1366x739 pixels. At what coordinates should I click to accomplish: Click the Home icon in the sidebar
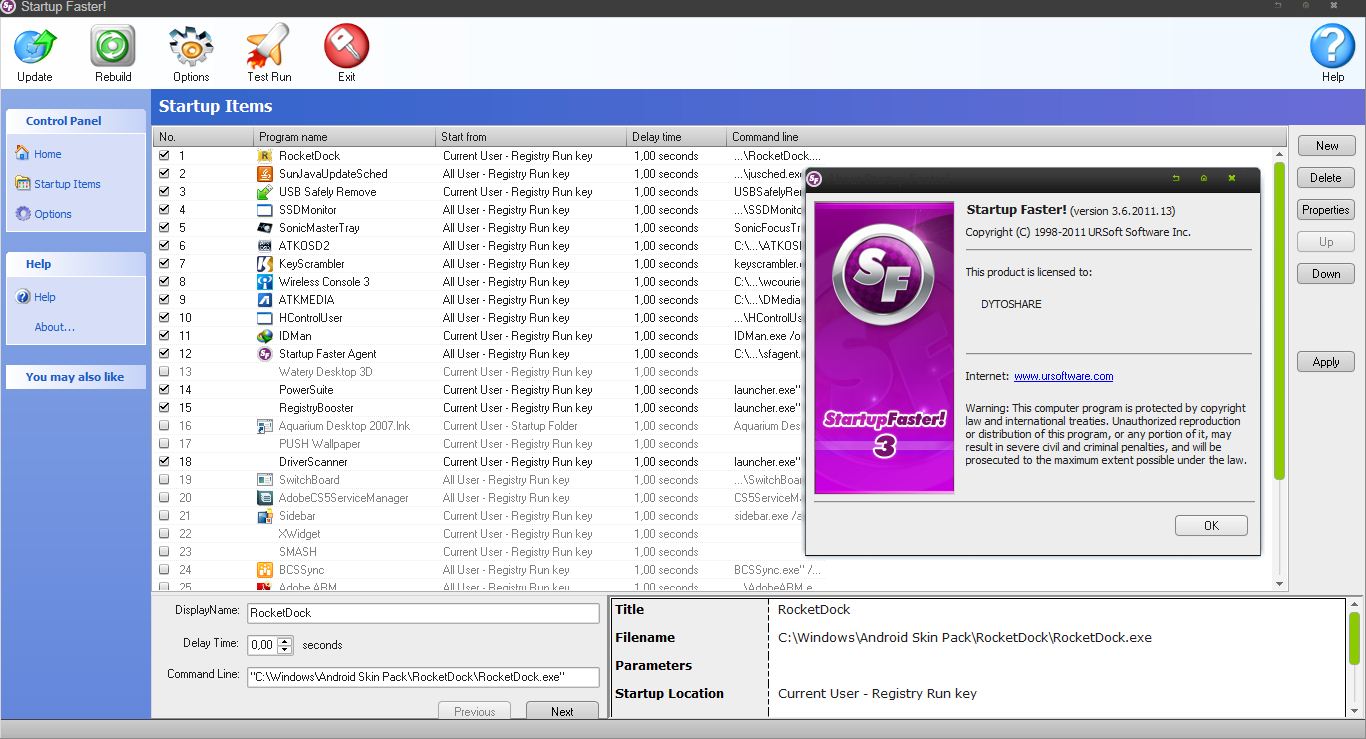click(x=45, y=153)
